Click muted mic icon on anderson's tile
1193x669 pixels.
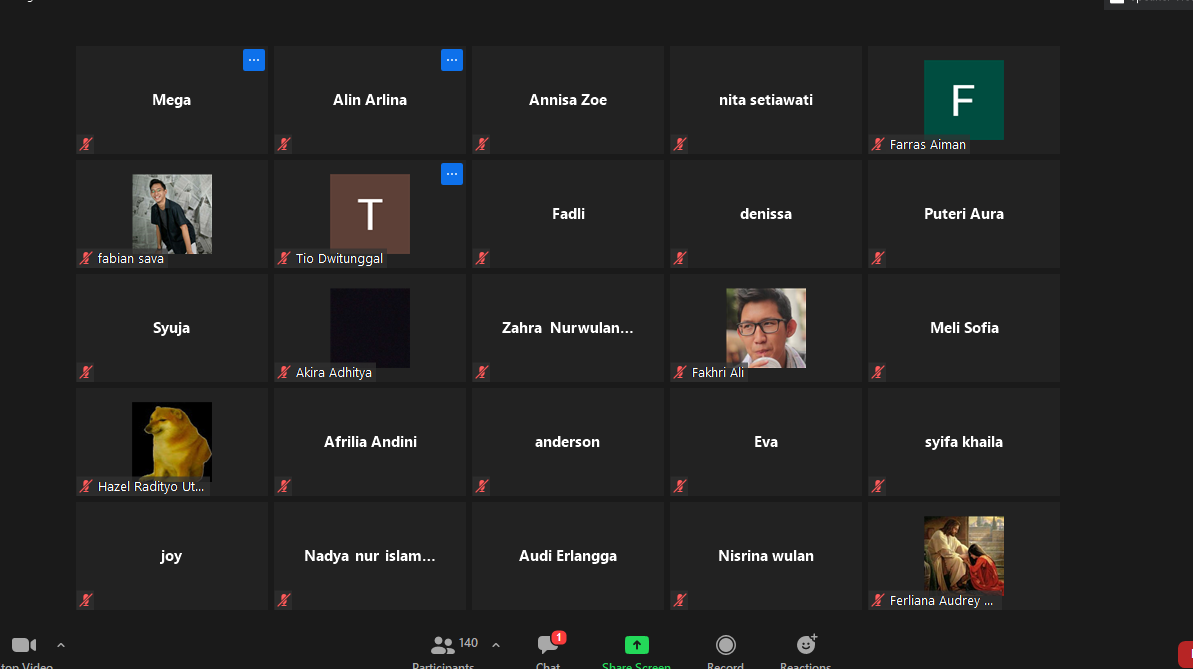tap(482, 486)
